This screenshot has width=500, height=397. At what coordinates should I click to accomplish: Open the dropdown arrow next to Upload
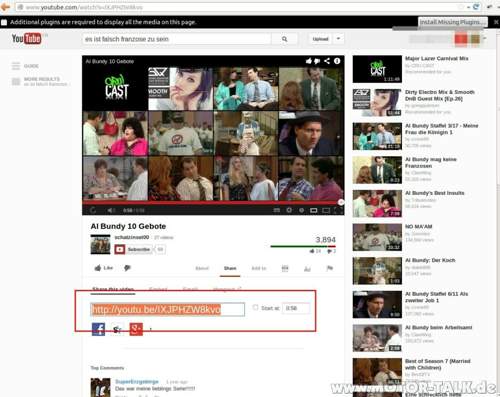pyautogui.click(x=338, y=39)
